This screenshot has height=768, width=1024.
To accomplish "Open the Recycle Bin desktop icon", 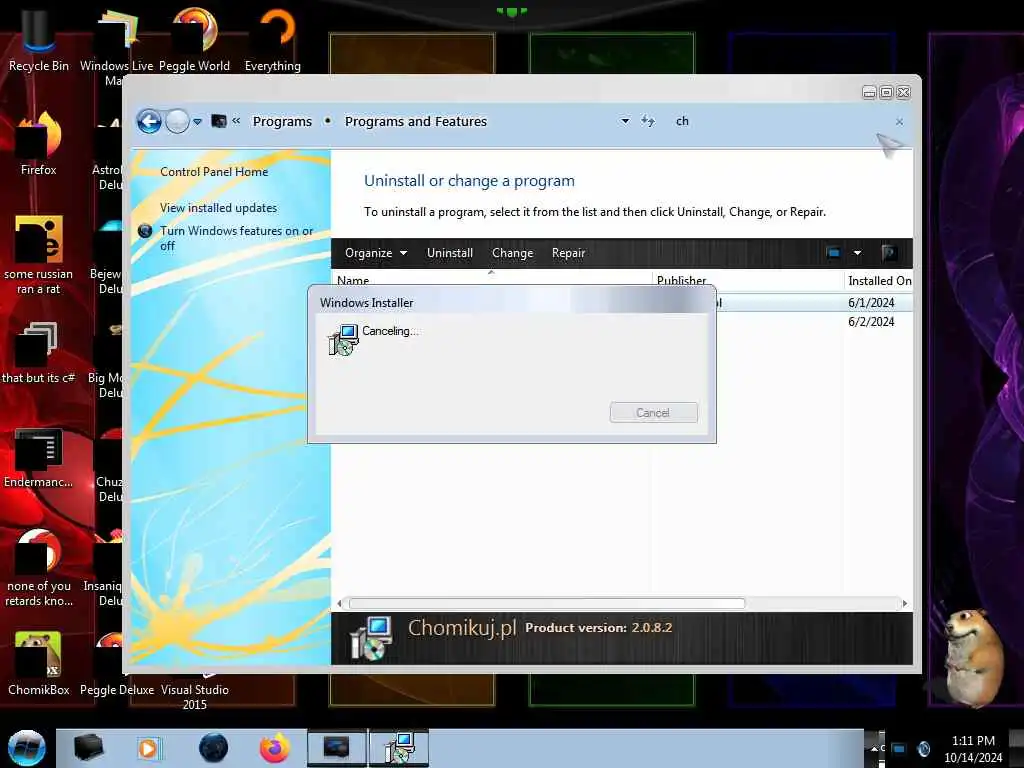I will 39,39.
